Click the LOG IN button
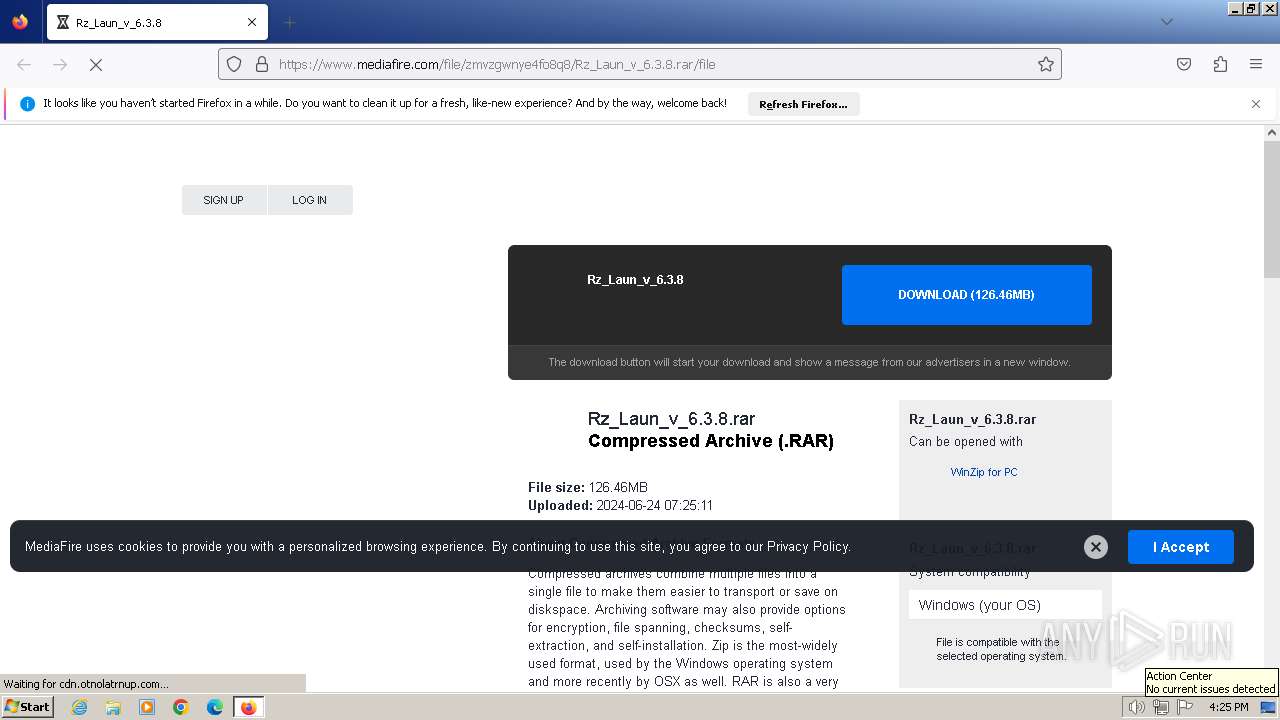Image resolution: width=1280 pixels, height=720 pixels. (309, 200)
